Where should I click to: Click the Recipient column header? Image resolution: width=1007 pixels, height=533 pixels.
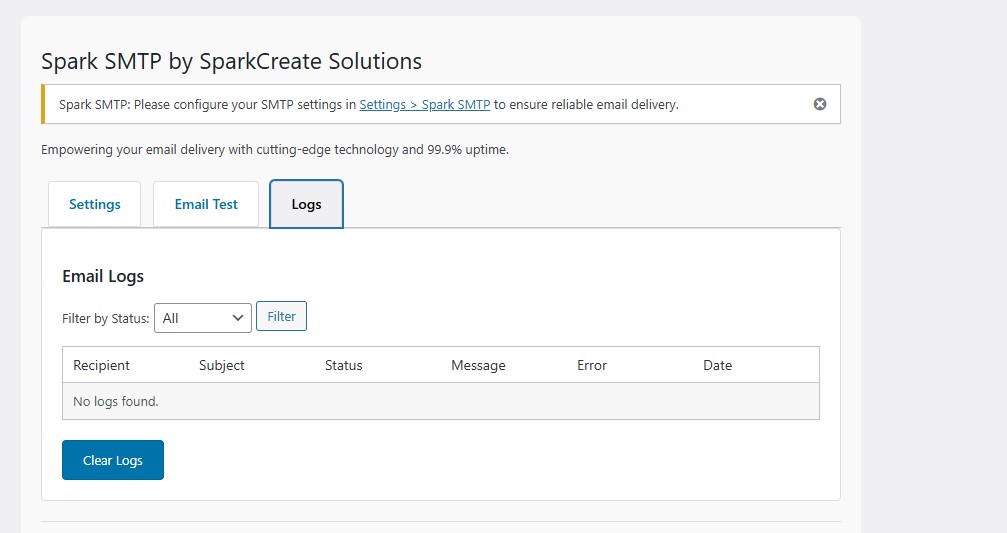(x=102, y=365)
